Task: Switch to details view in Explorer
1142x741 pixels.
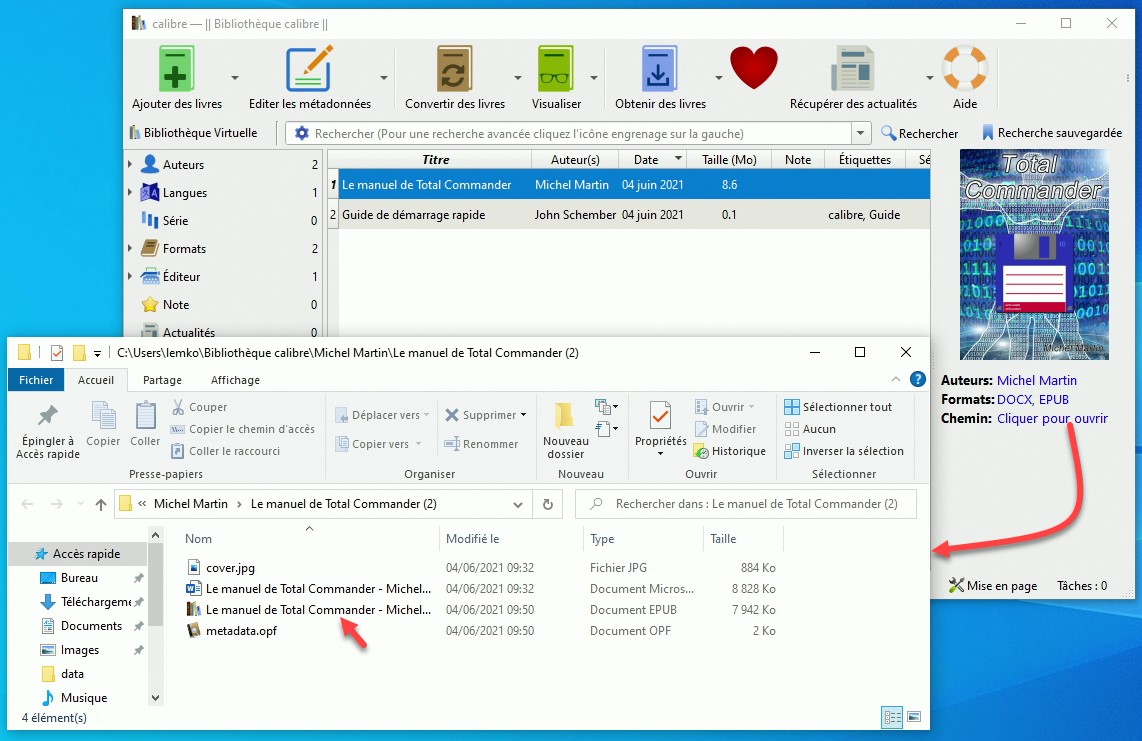Action: (891, 717)
